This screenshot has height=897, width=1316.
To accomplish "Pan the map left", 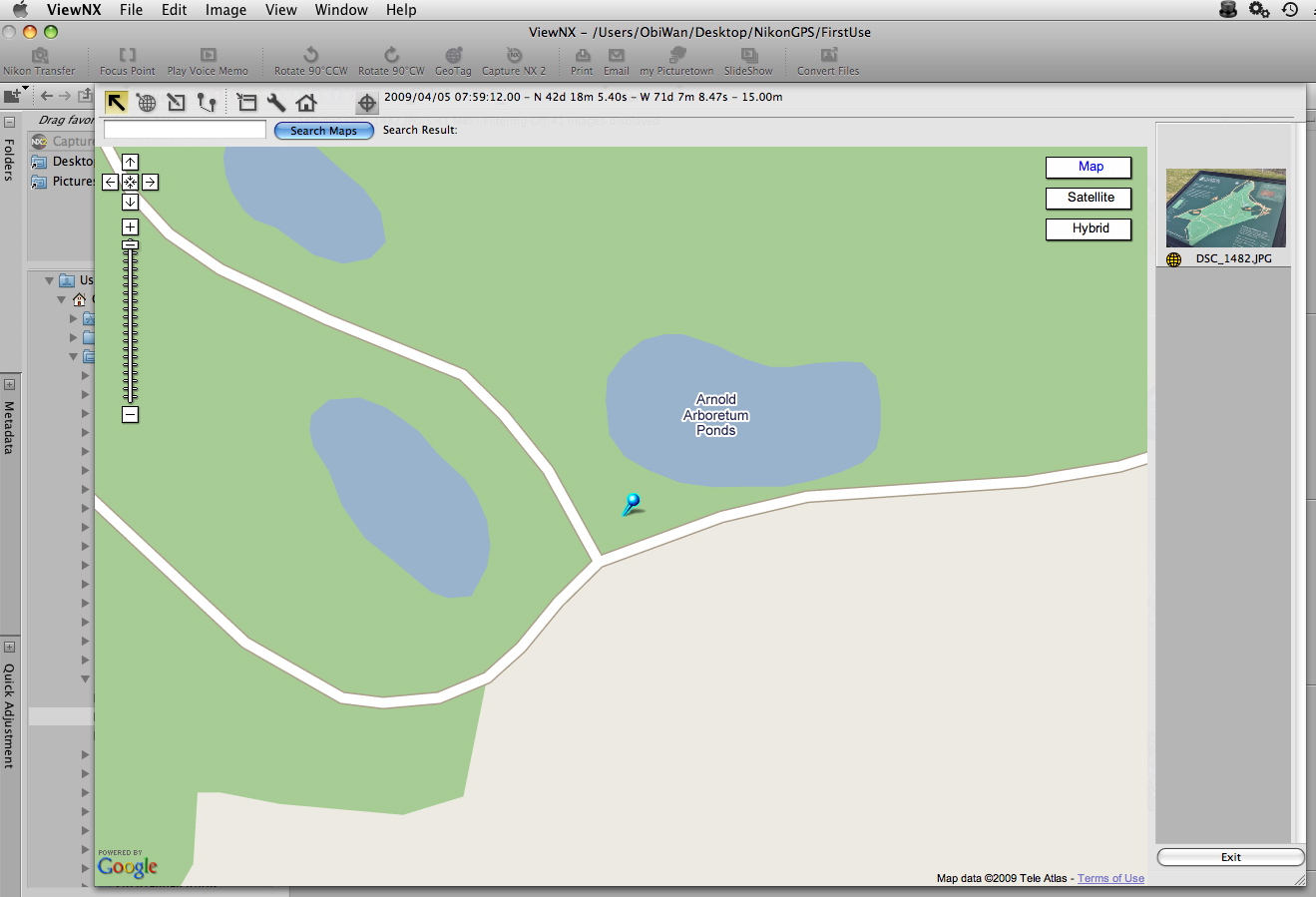I will click(111, 182).
